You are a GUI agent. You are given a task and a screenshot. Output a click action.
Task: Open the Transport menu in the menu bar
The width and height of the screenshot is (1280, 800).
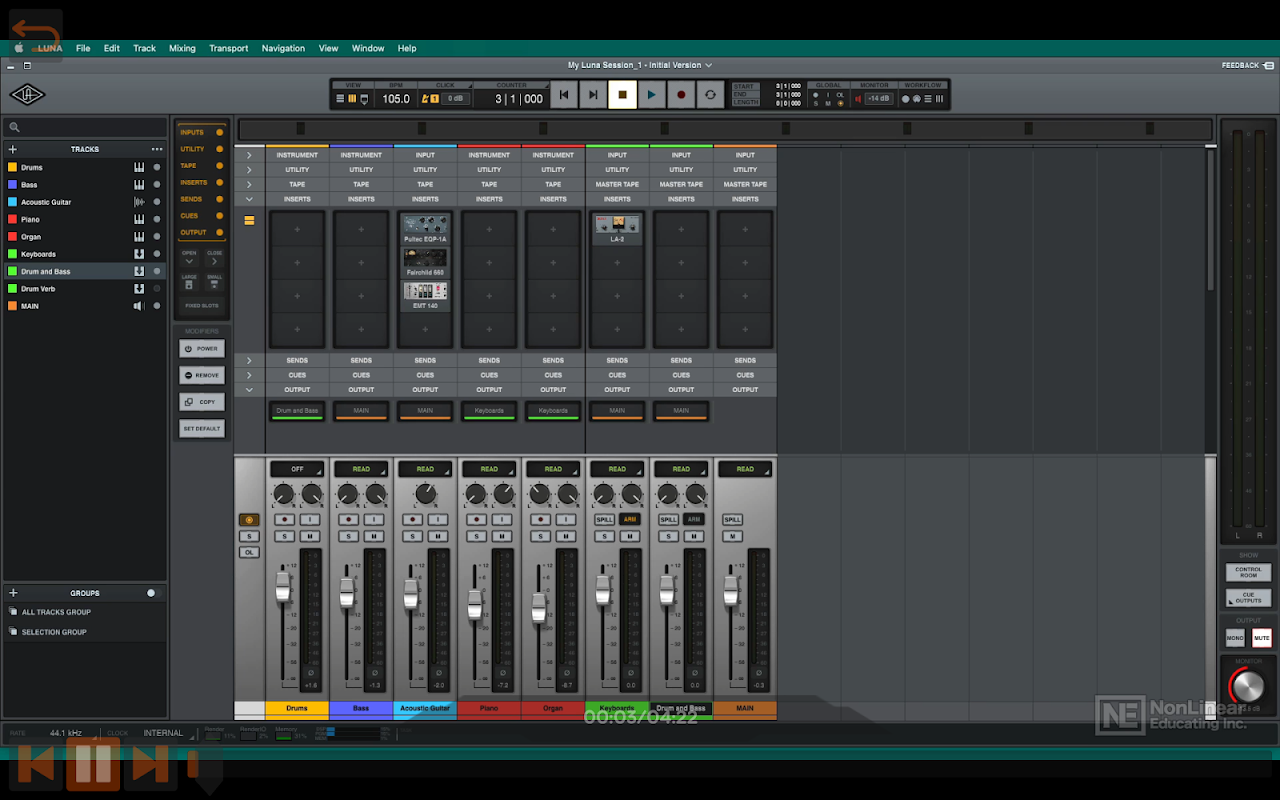tap(228, 48)
